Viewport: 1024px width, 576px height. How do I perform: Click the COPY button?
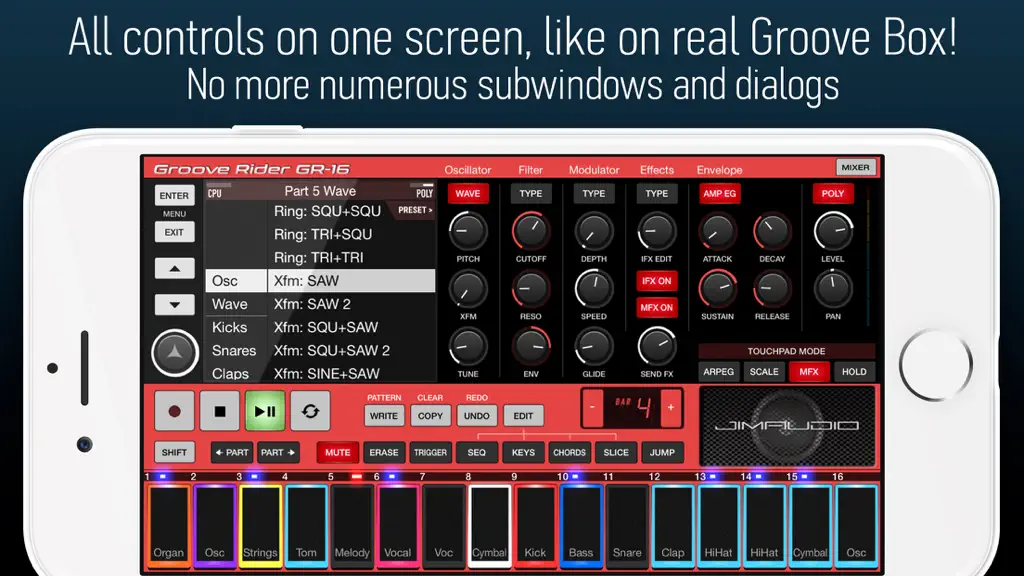[430, 416]
